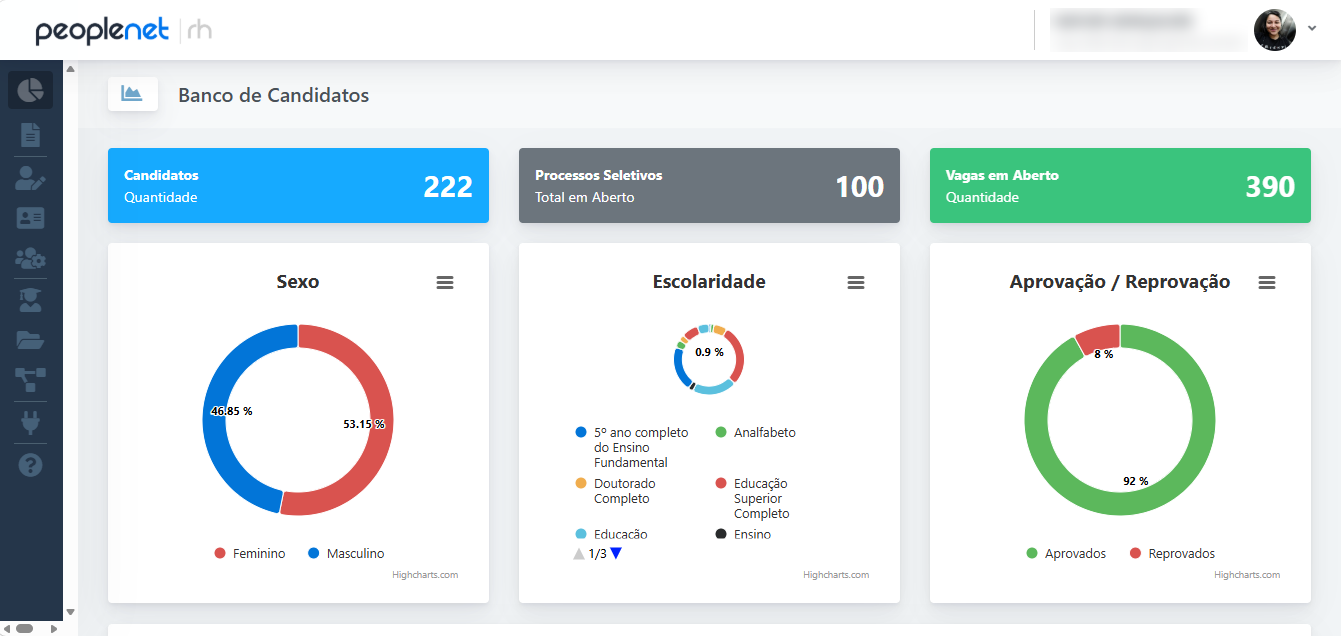
Task: Click the Vagas em Aberto 390 card
Action: click(1120, 185)
